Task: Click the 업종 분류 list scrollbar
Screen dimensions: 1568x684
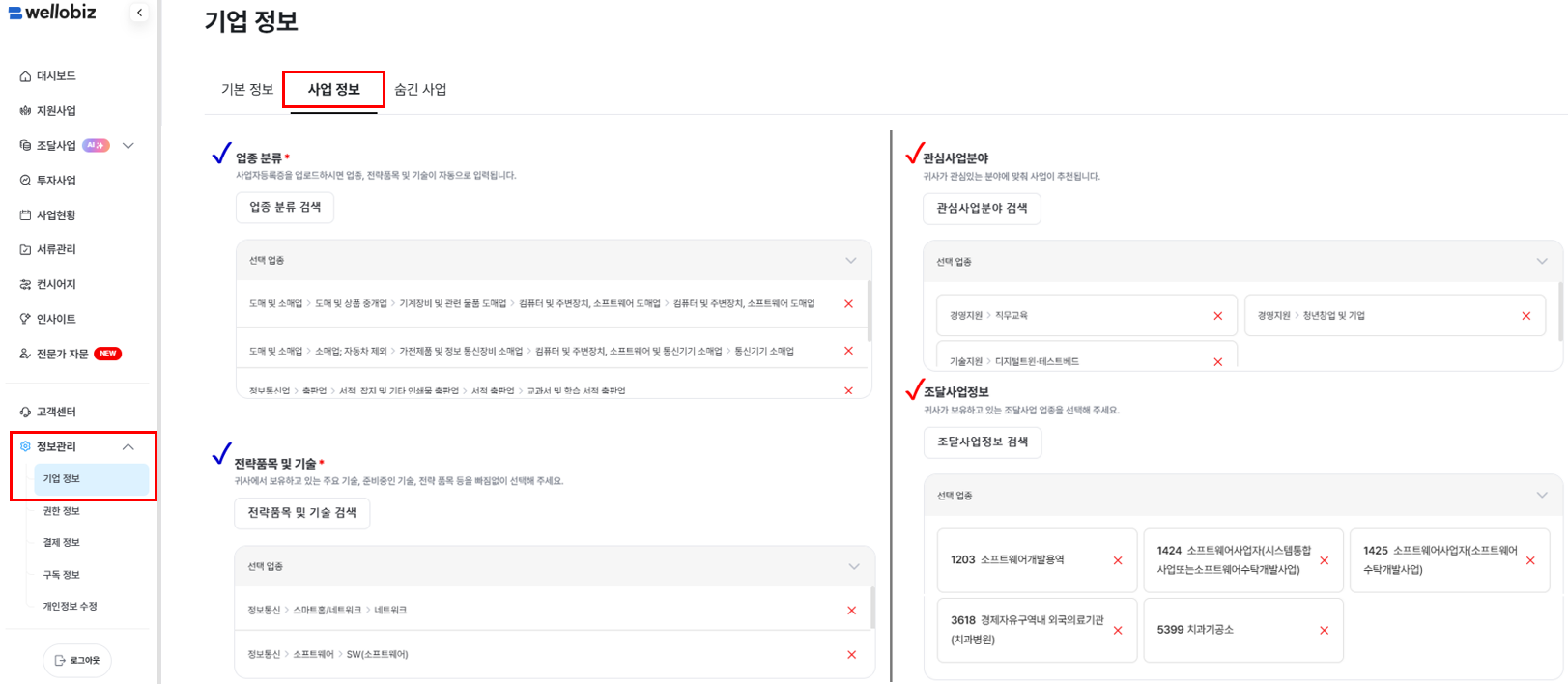Action: point(870,311)
